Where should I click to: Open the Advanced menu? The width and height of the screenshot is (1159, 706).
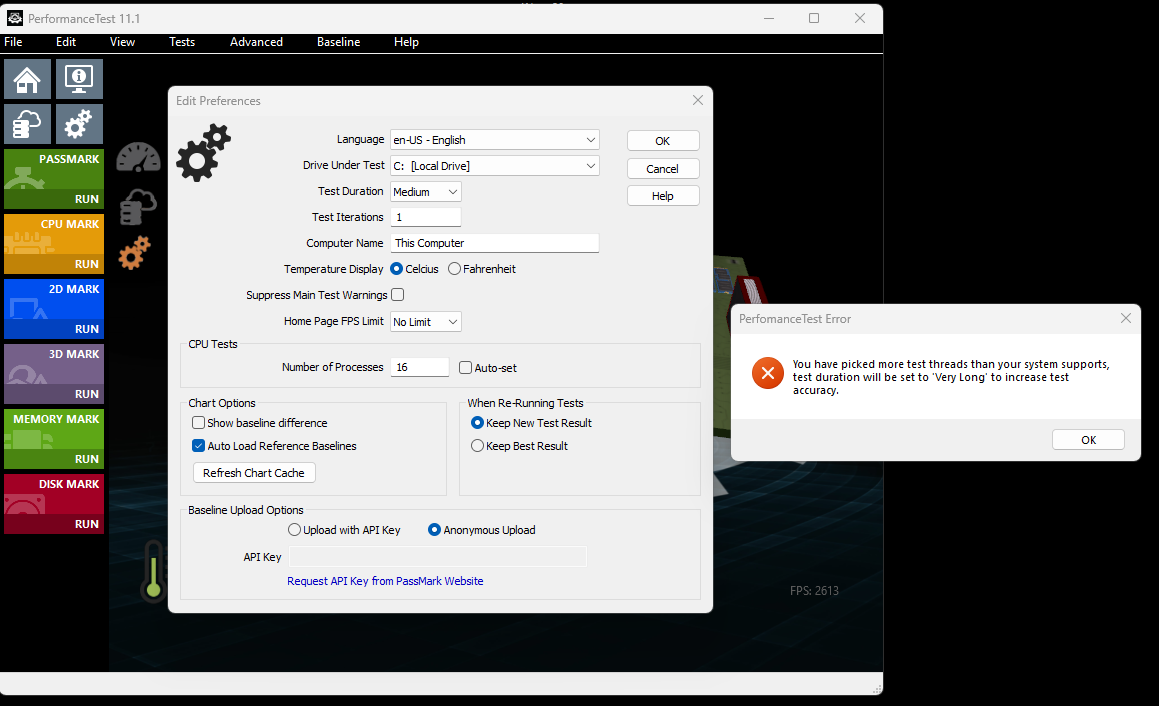(256, 42)
